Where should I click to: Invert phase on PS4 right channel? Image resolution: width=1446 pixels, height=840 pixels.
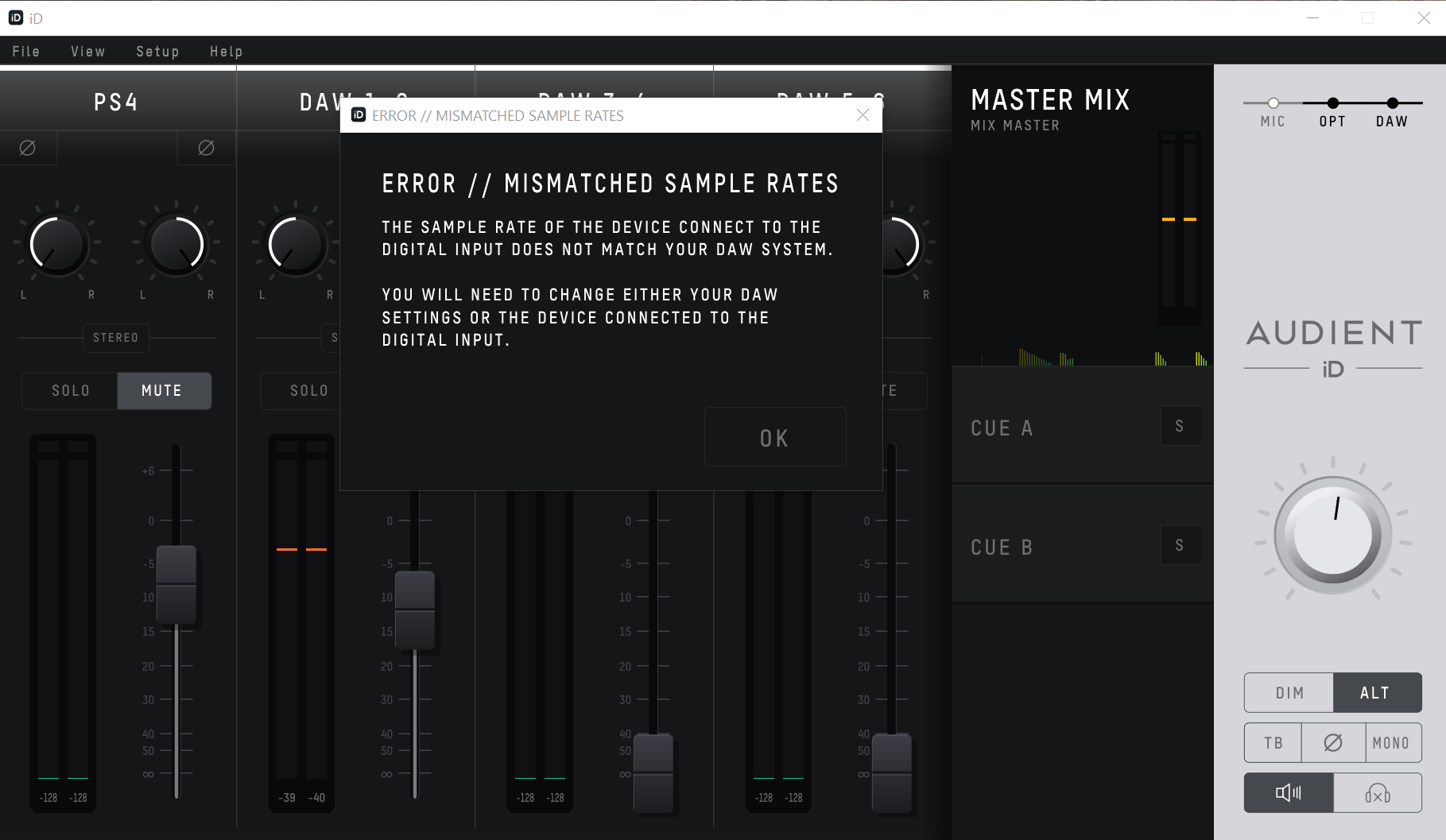(206, 148)
